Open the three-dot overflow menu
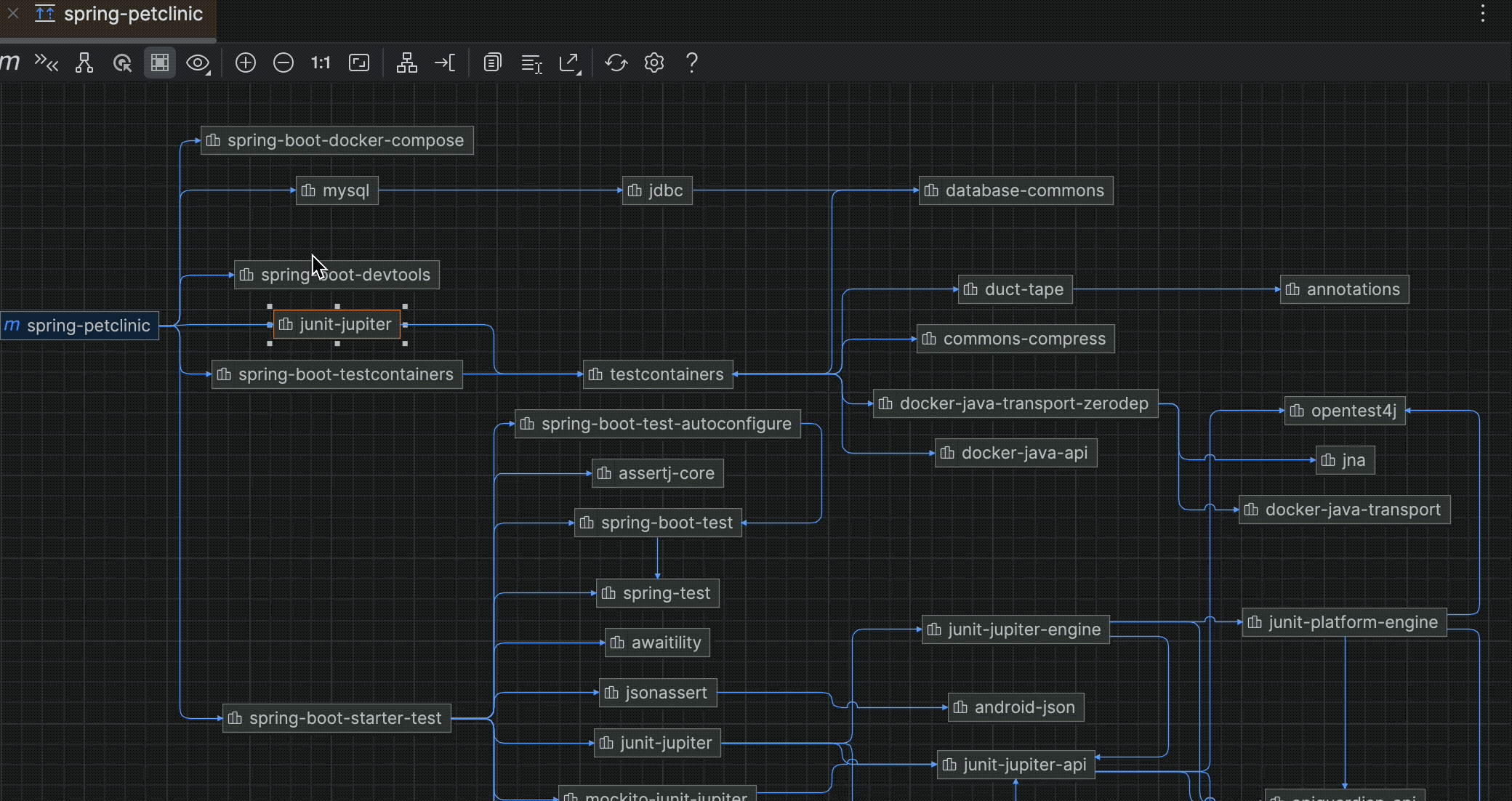 tap(1482, 14)
